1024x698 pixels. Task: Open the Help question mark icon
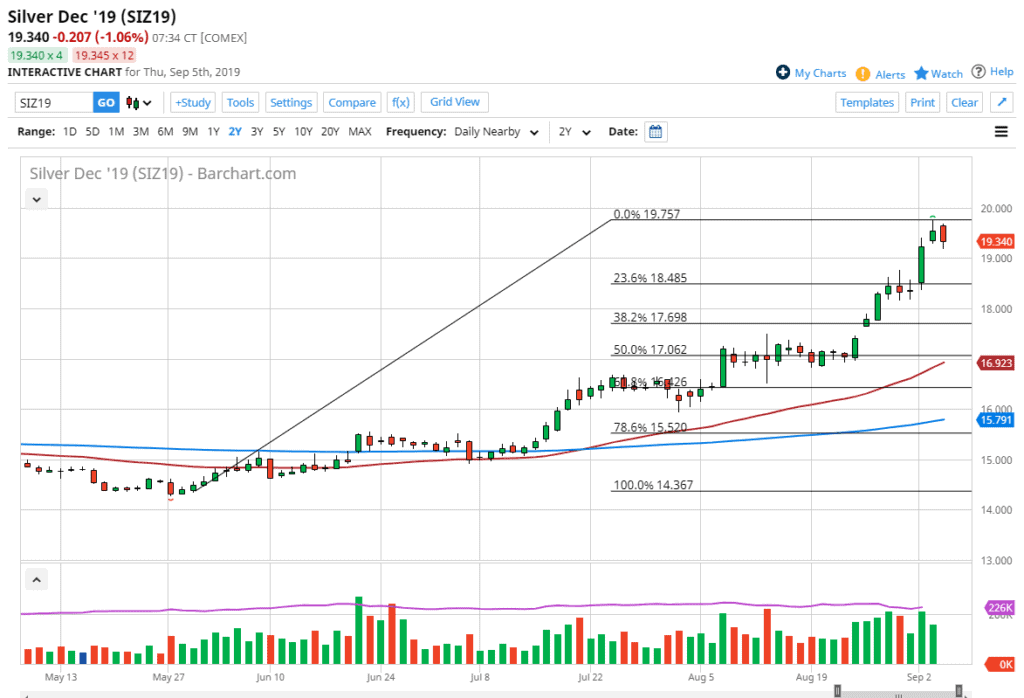(991, 72)
